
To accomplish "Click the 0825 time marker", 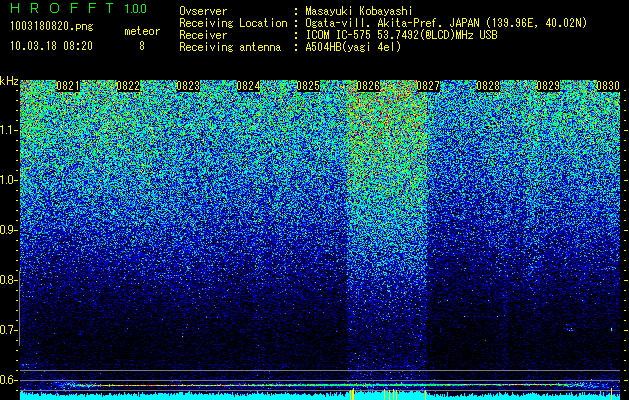I will pos(308,86).
